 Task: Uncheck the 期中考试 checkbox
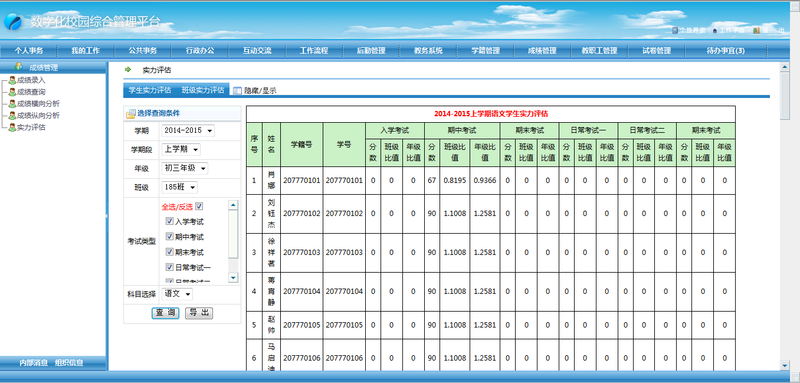click(169, 237)
